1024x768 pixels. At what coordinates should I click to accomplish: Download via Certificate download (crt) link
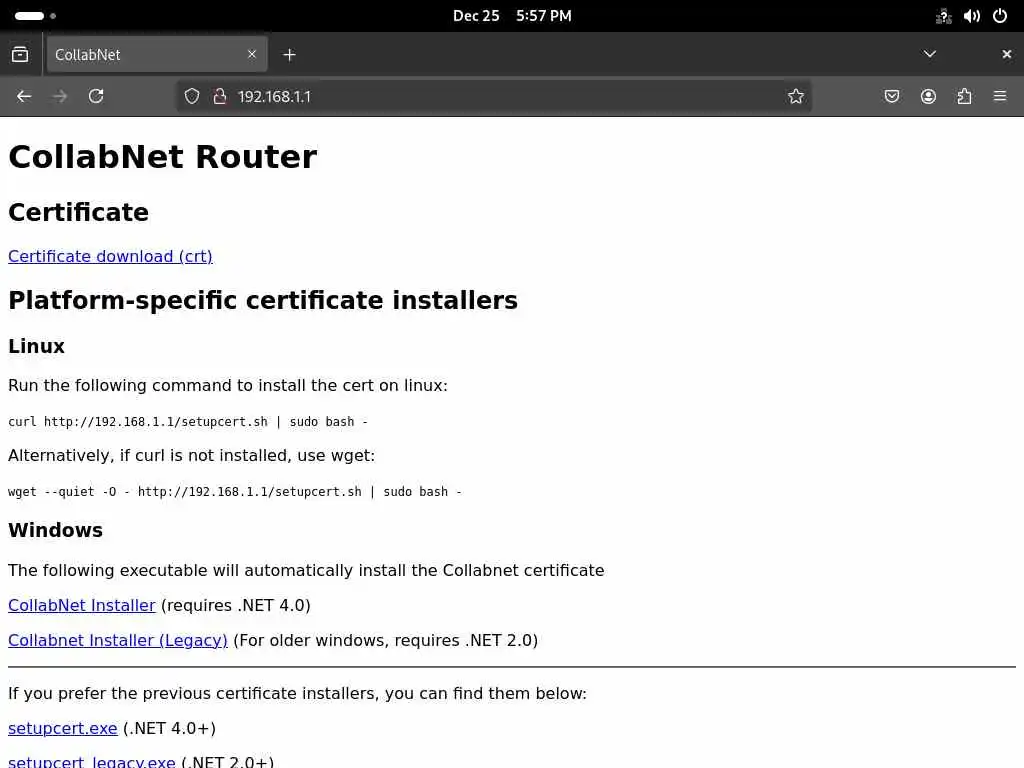(x=110, y=256)
